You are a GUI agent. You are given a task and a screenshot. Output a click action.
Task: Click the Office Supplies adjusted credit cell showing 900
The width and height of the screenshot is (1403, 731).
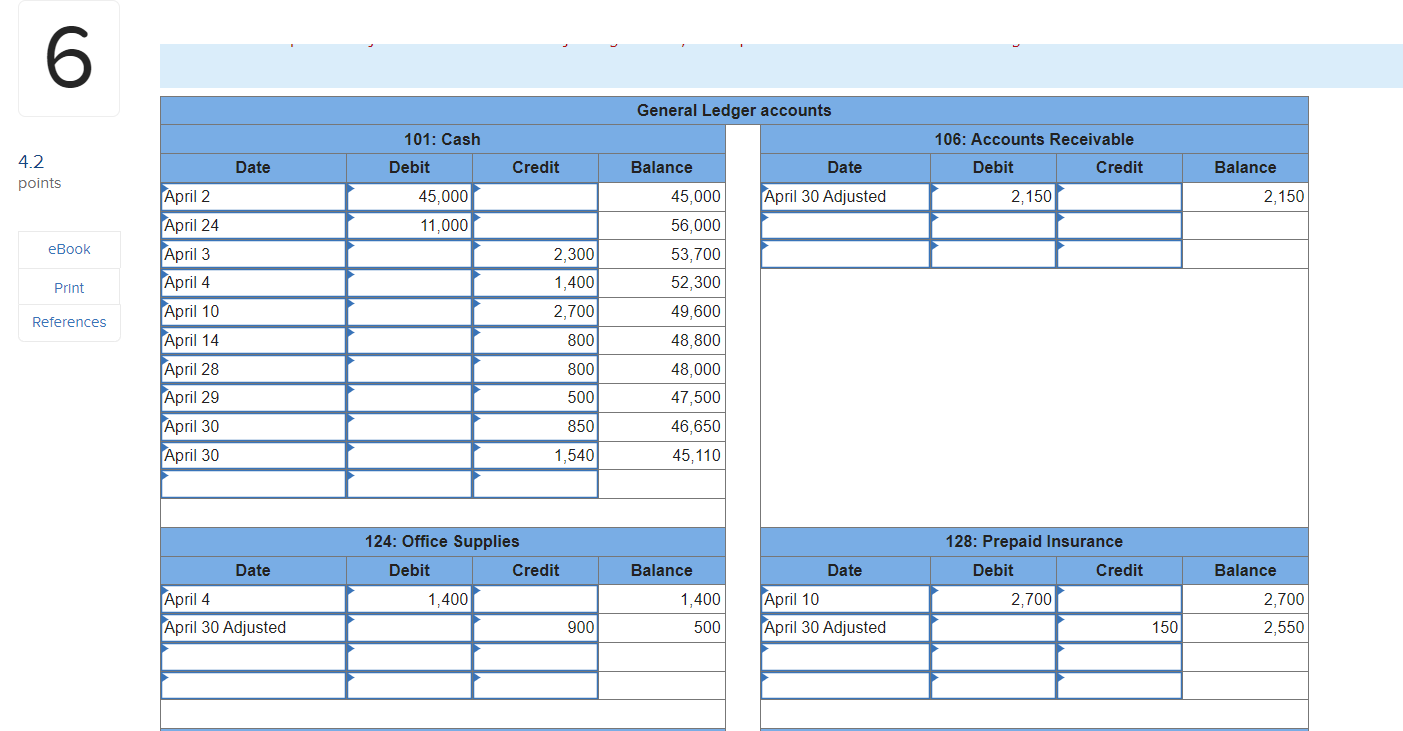click(535, 627)
